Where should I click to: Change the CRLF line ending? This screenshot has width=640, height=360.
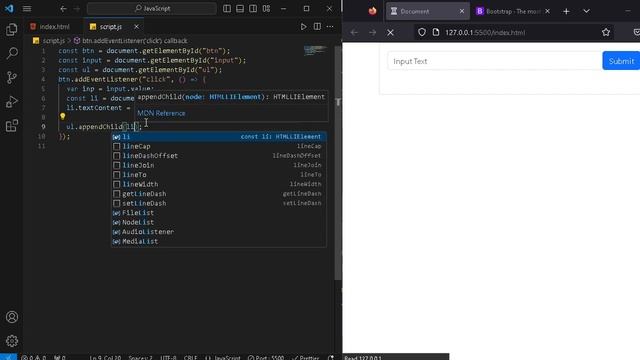pos(190,357)
